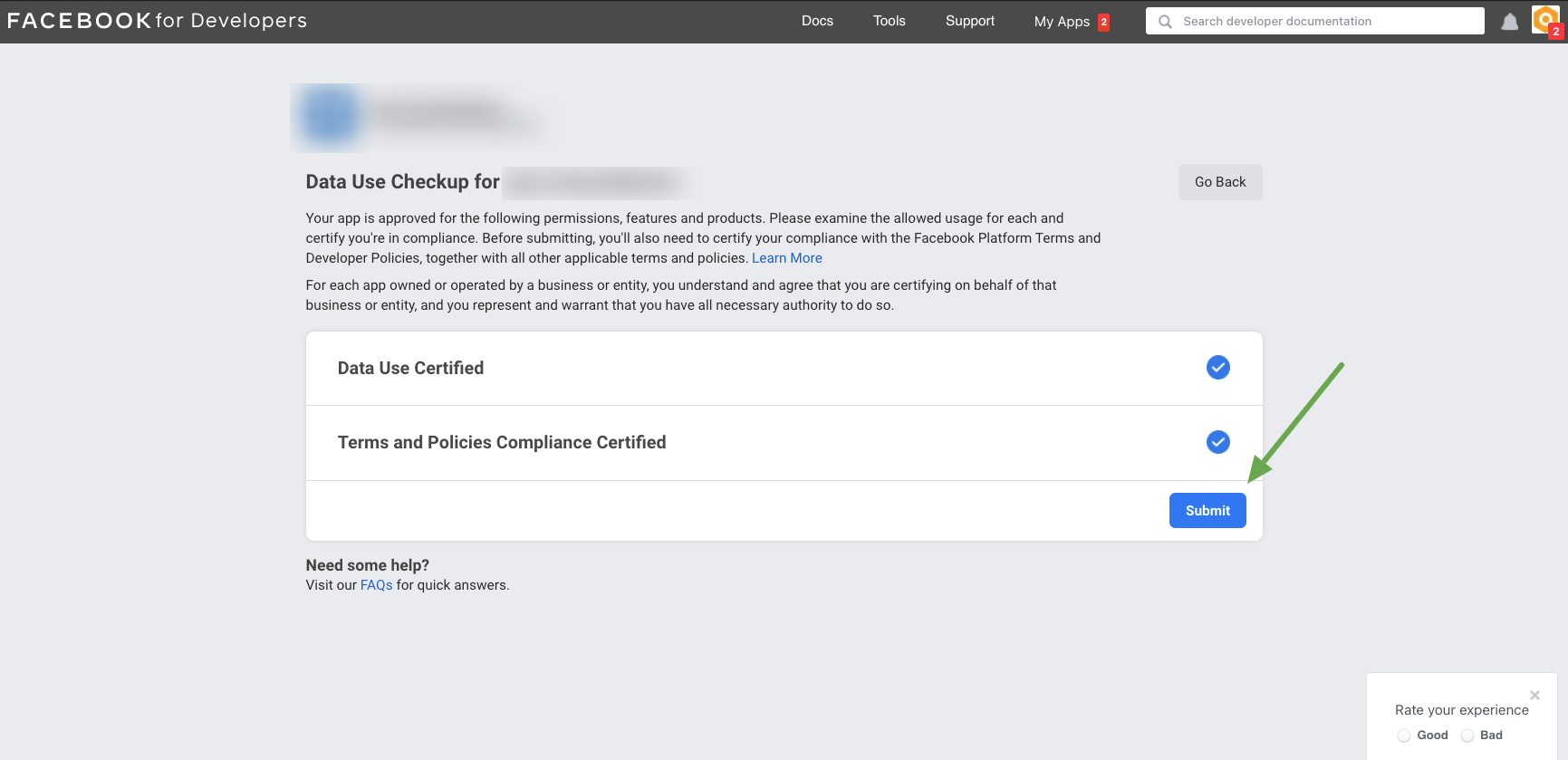Open the My Apps menu

point(1062,22)
